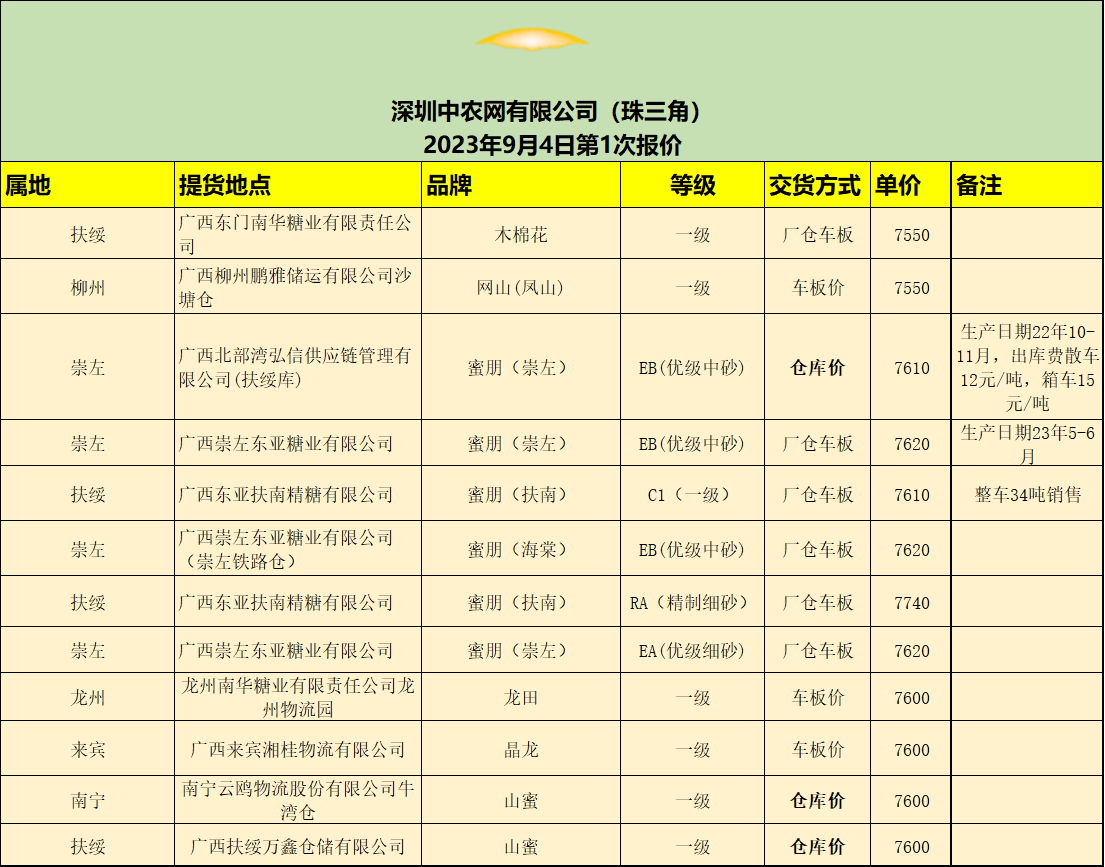Click the 柳州 region cell
The height and width of the screenshot is (867, 1105).
[88, 288]
